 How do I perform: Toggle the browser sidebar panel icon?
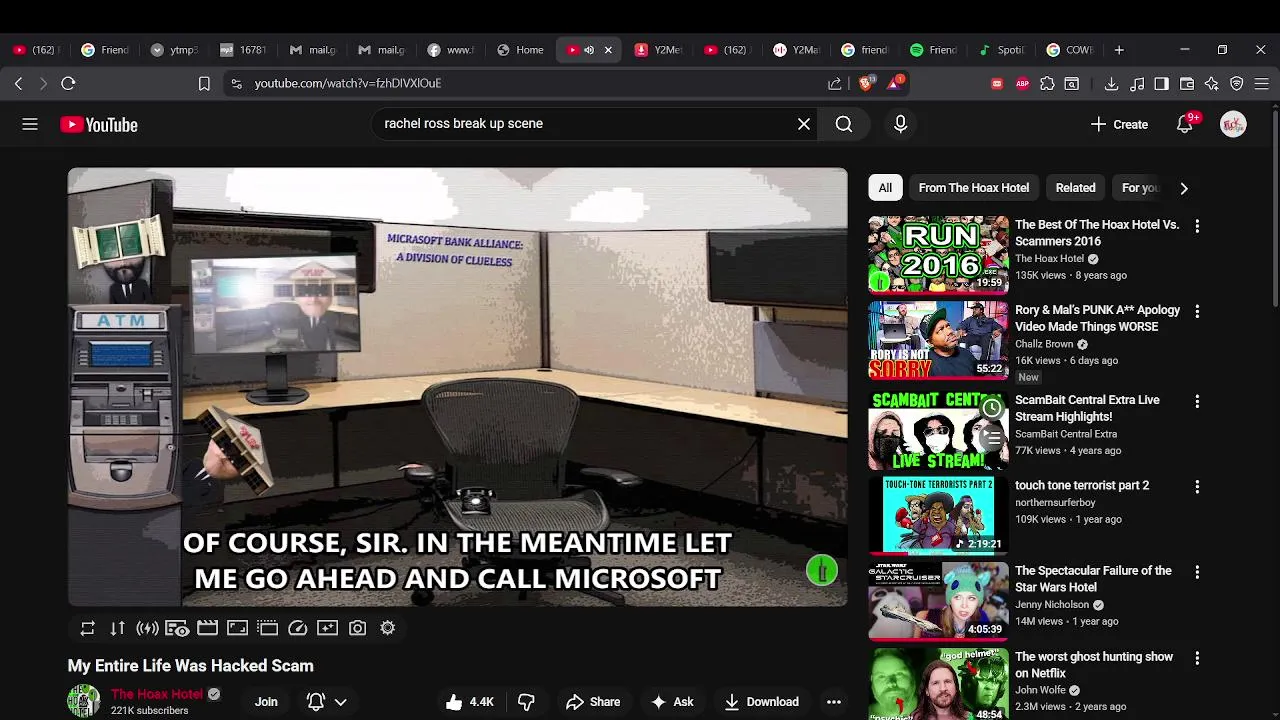[x=1161, y=84]
